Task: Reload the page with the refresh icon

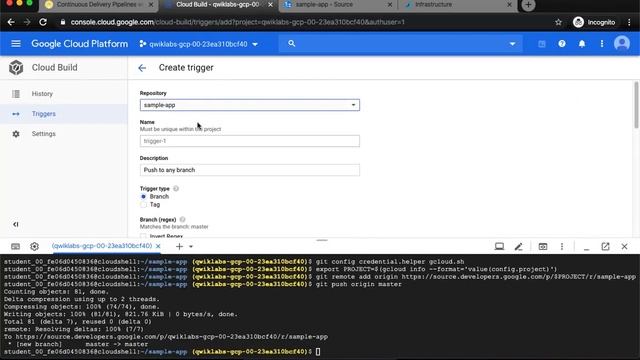Action: (43, 22)
